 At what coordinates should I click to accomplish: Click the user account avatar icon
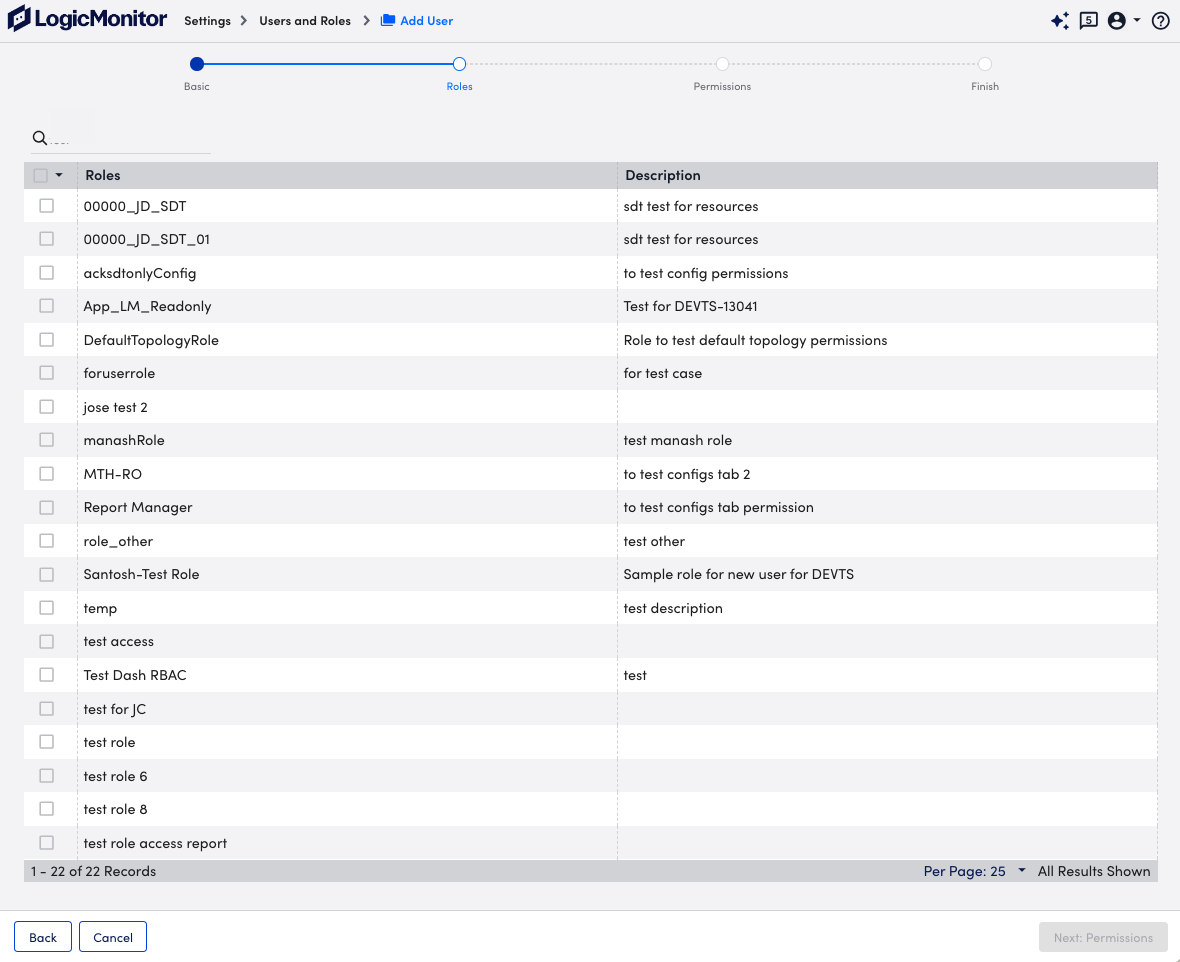pos(1117,21)
